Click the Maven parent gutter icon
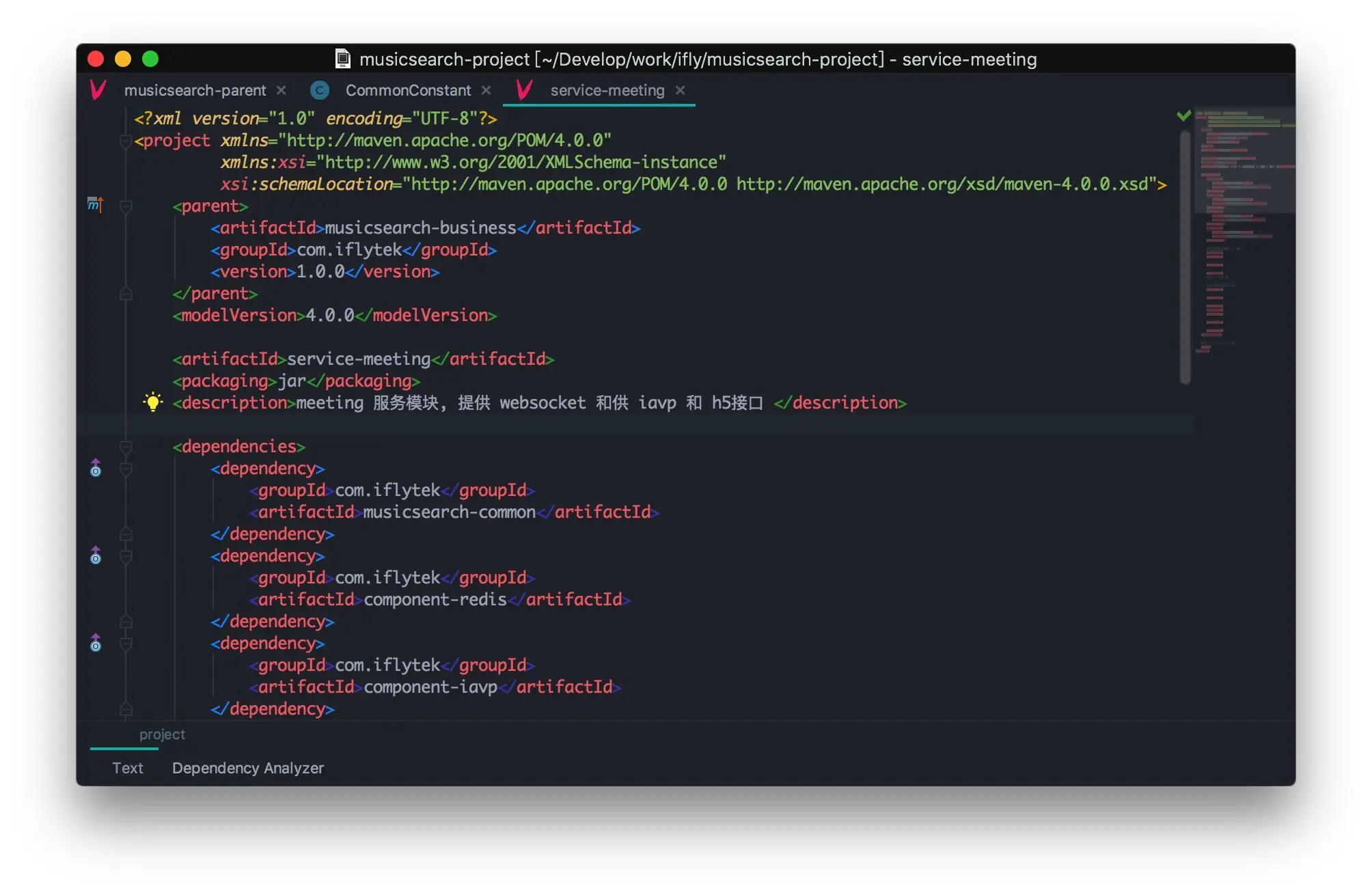 pos(95,204)
